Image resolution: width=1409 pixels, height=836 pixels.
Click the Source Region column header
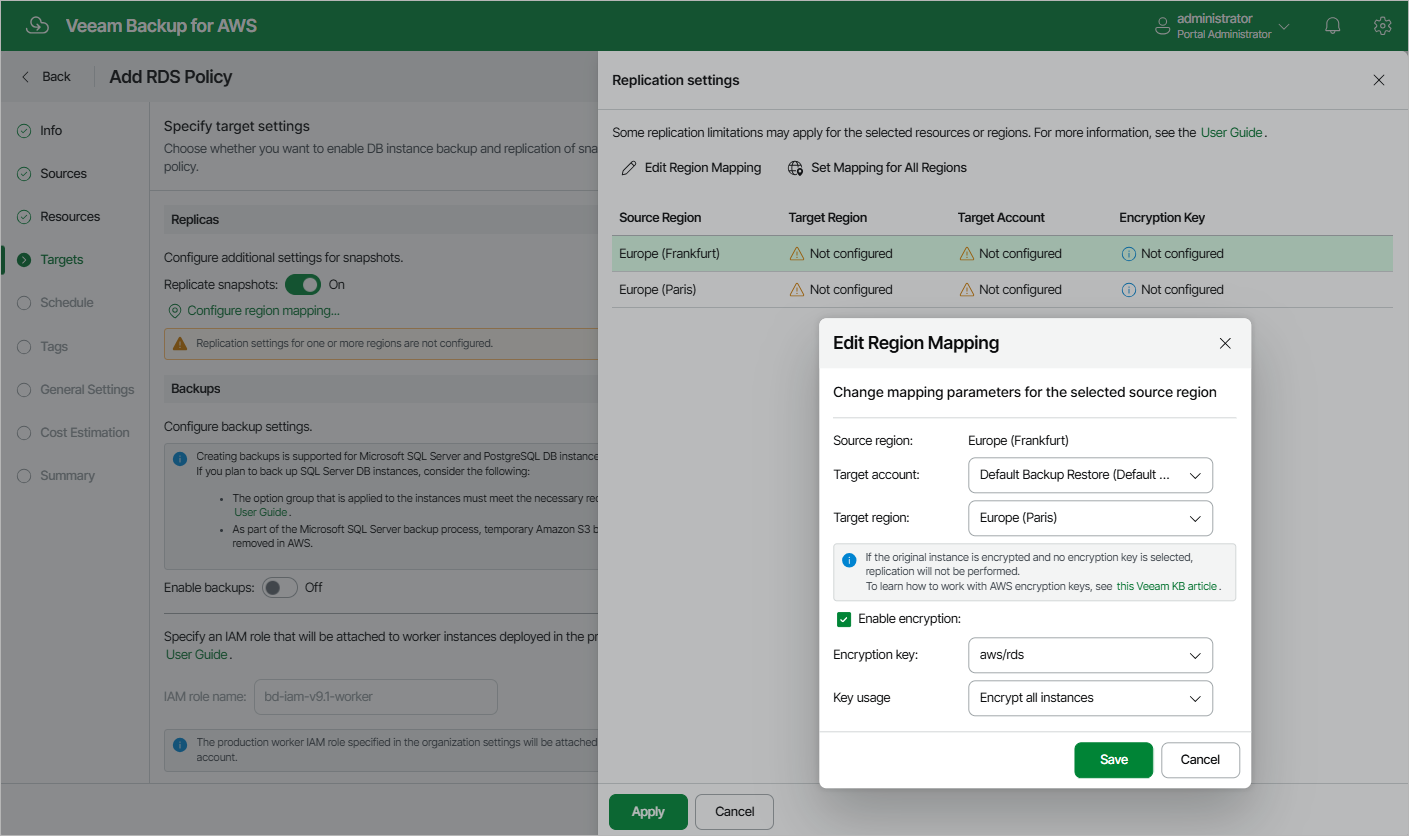[x=660, y=218]
